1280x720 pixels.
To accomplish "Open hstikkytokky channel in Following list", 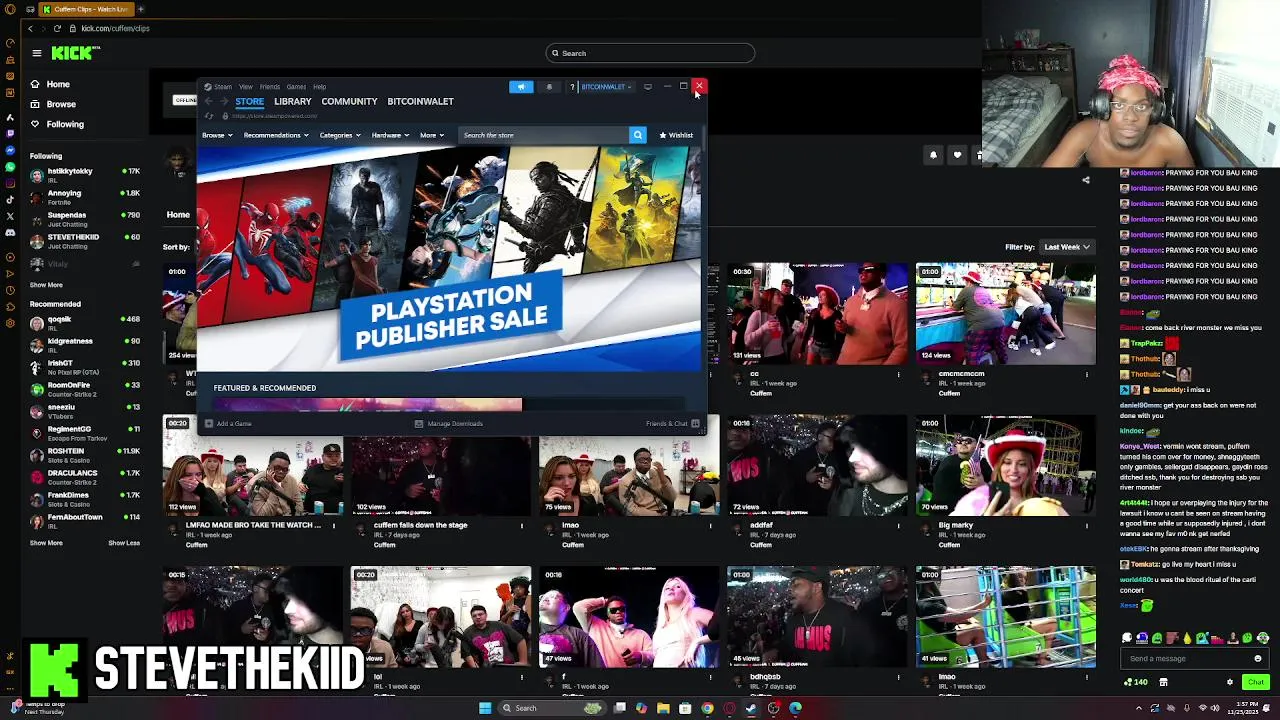I will click(85, 175).
